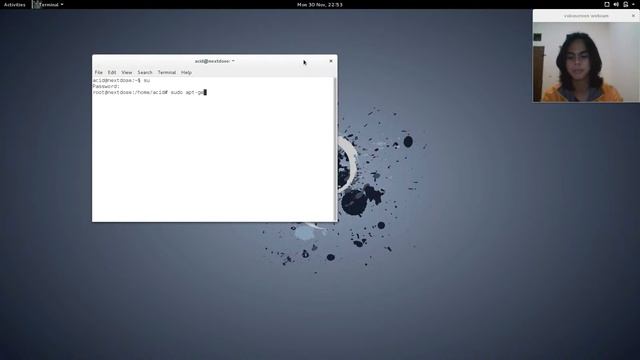Open the Search menu in the terminal
Image resolution: width=640 pixels, height=360 pixels.
[x=144, y=72]
